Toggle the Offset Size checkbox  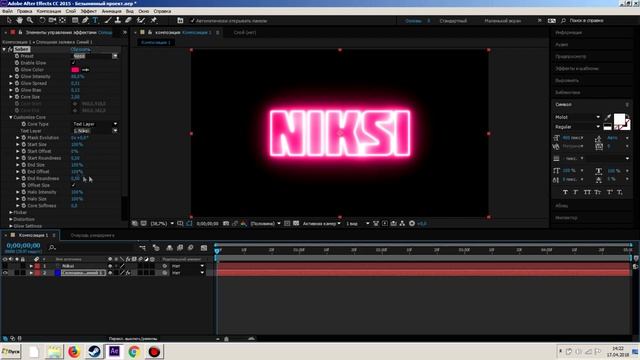pyautogui.click(x=73, y=185)
